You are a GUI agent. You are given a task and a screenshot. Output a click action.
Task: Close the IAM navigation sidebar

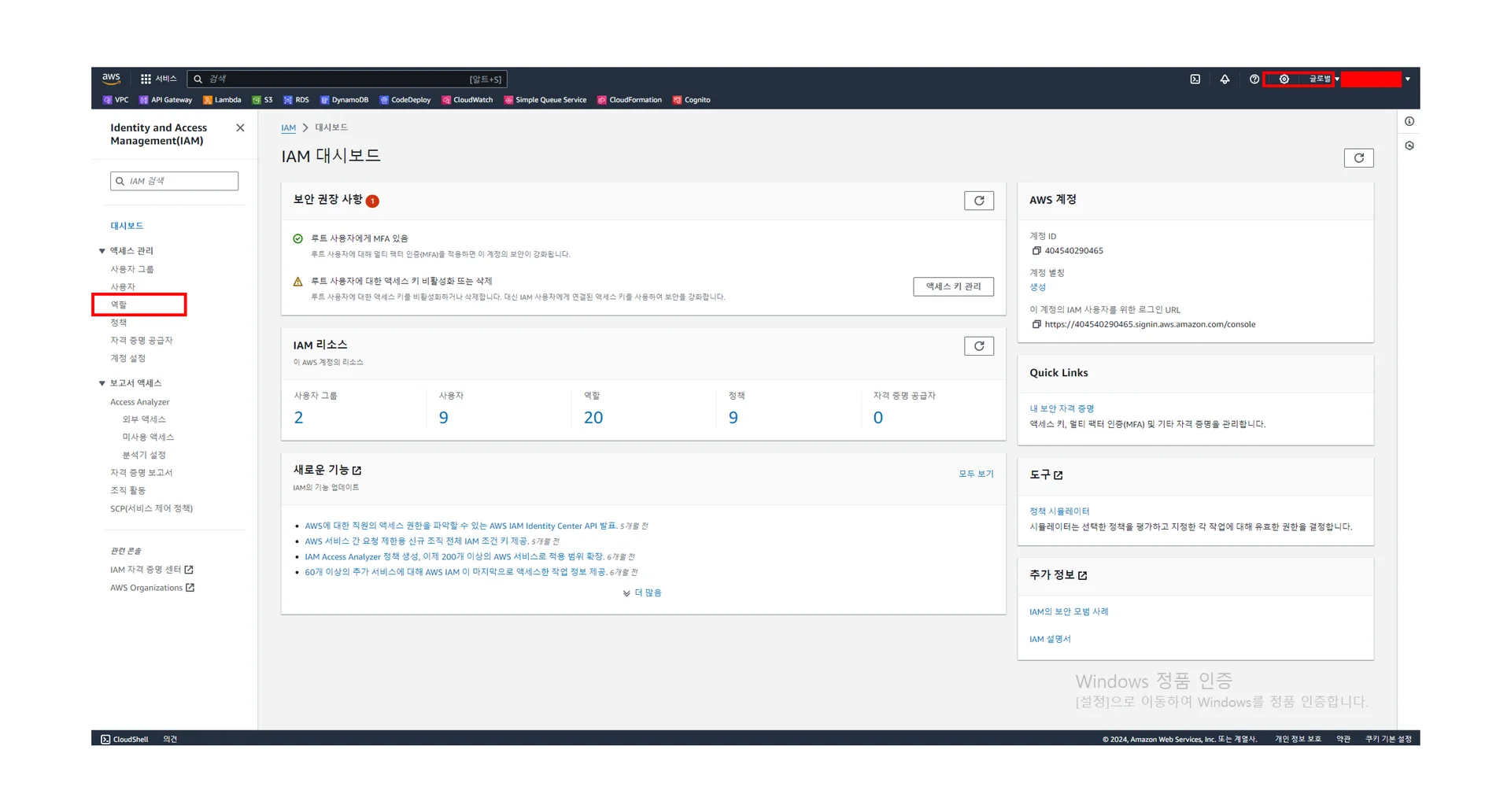240,128
